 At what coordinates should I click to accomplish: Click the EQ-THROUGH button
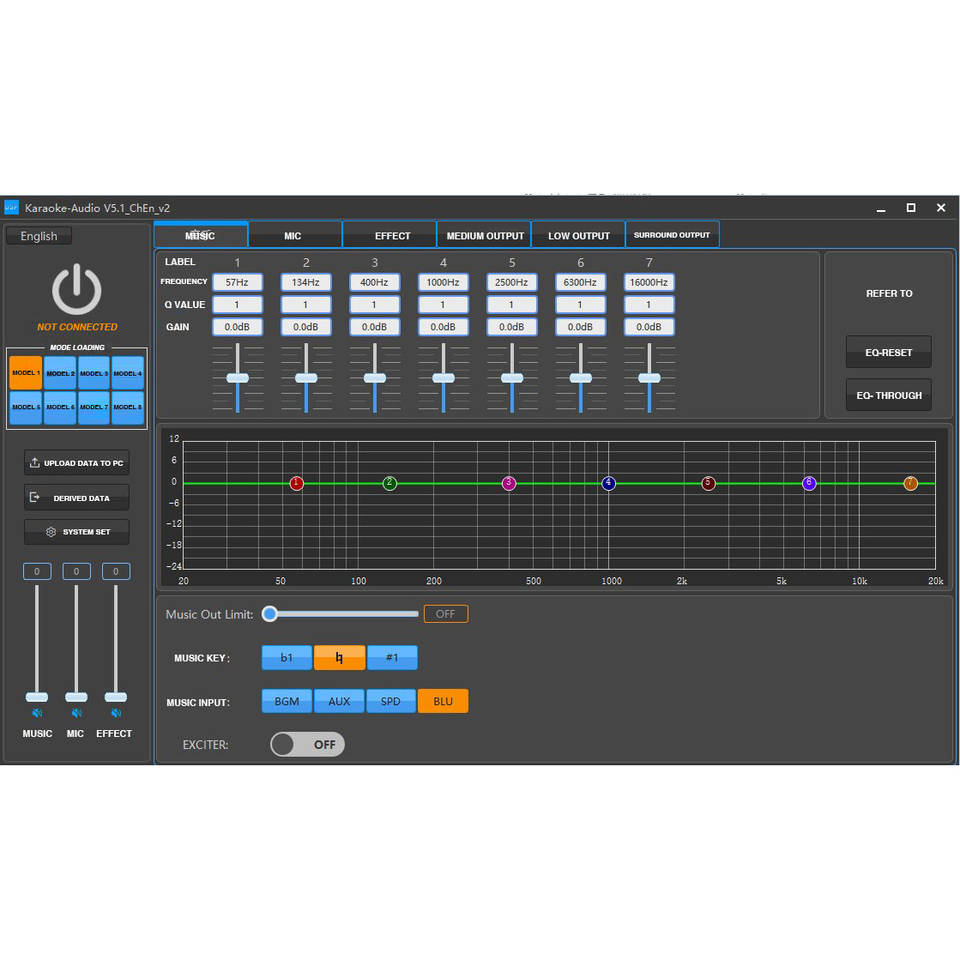pyautogui.click(x=889, y=395)
